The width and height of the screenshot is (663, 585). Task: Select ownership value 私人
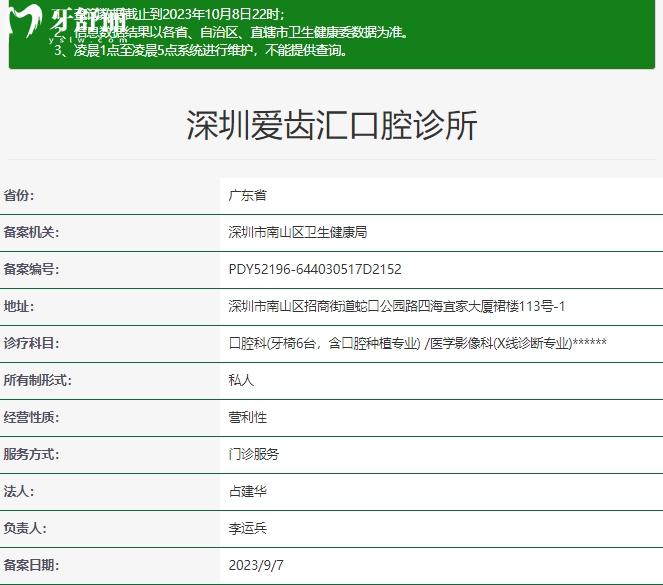241,380
